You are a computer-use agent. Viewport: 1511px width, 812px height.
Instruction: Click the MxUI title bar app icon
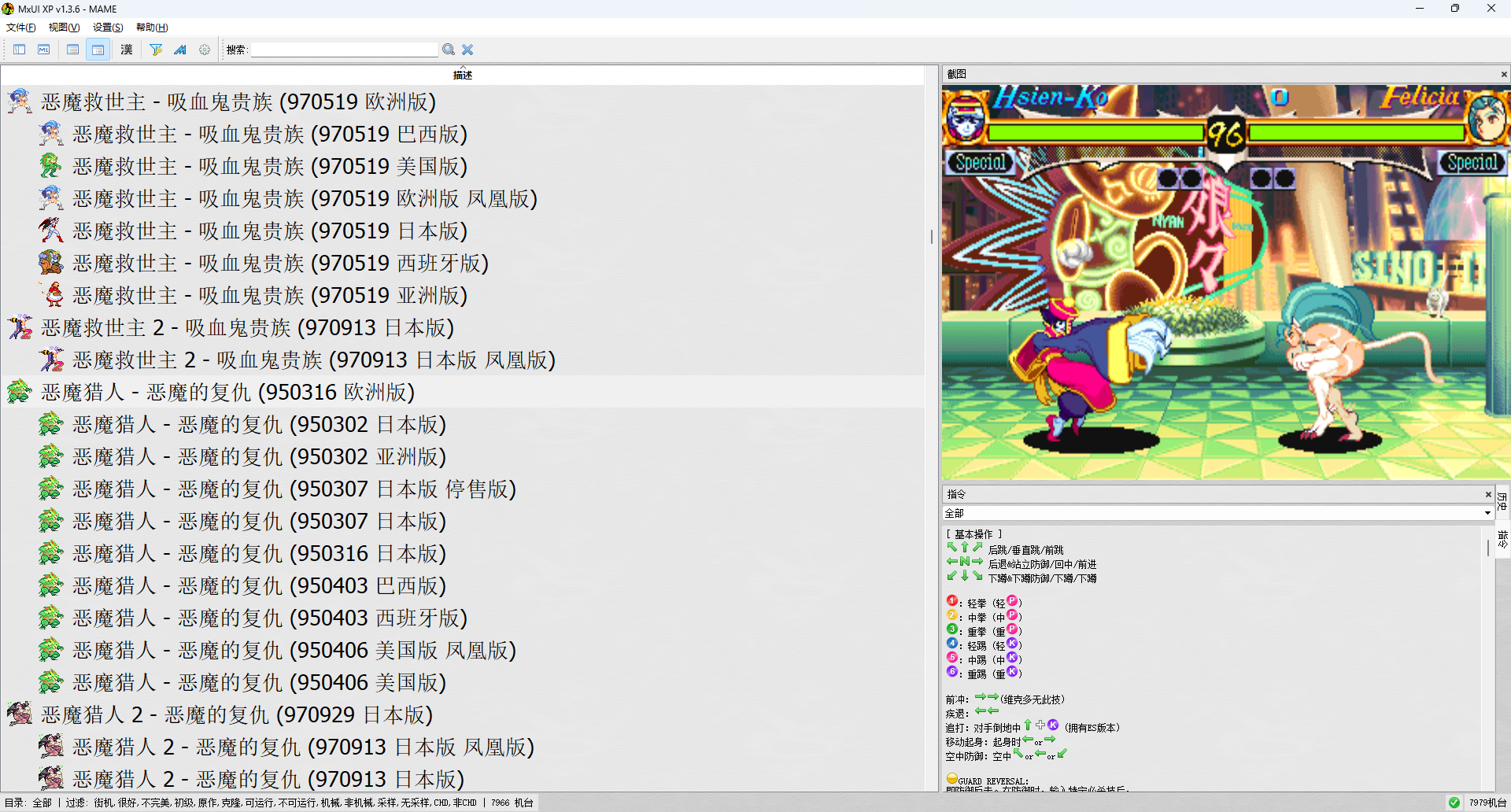(8, 9)
